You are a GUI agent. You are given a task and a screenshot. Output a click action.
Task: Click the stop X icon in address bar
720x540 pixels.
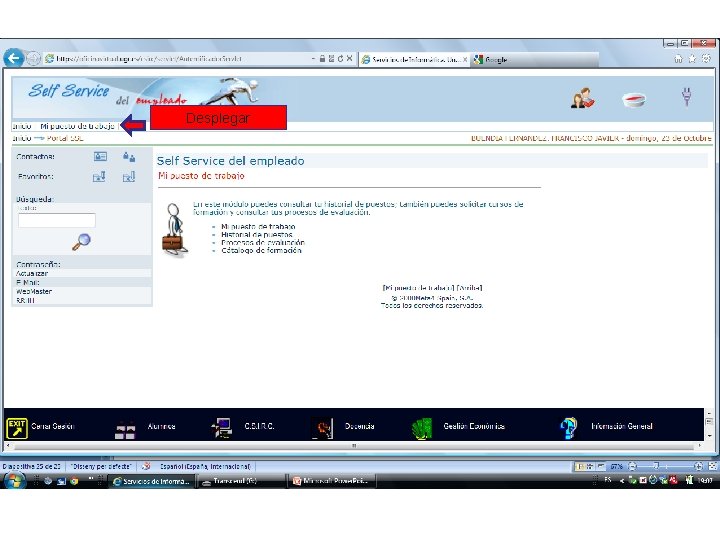[x=349, y=59]
